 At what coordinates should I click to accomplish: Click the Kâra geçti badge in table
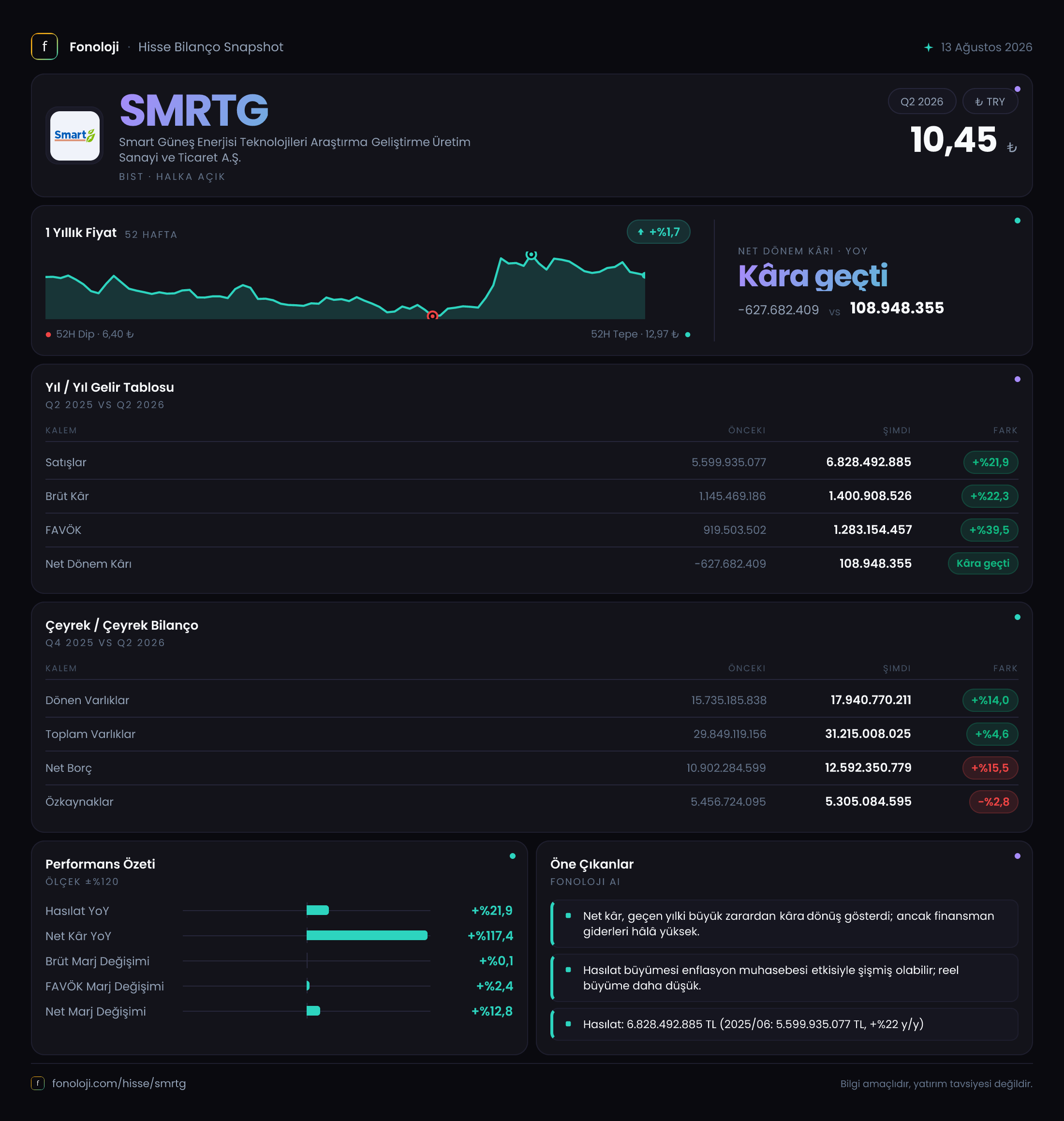[x=983, y=563]
